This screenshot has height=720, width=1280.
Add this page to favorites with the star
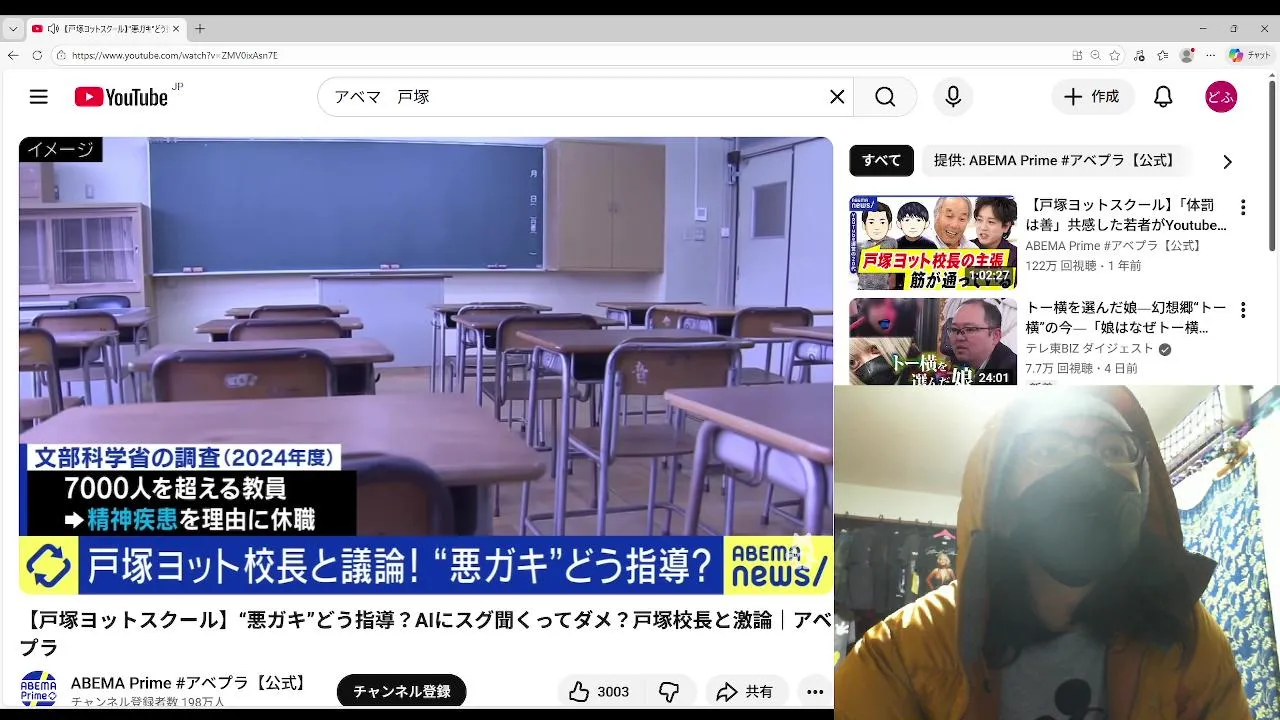click(1115, 55)
